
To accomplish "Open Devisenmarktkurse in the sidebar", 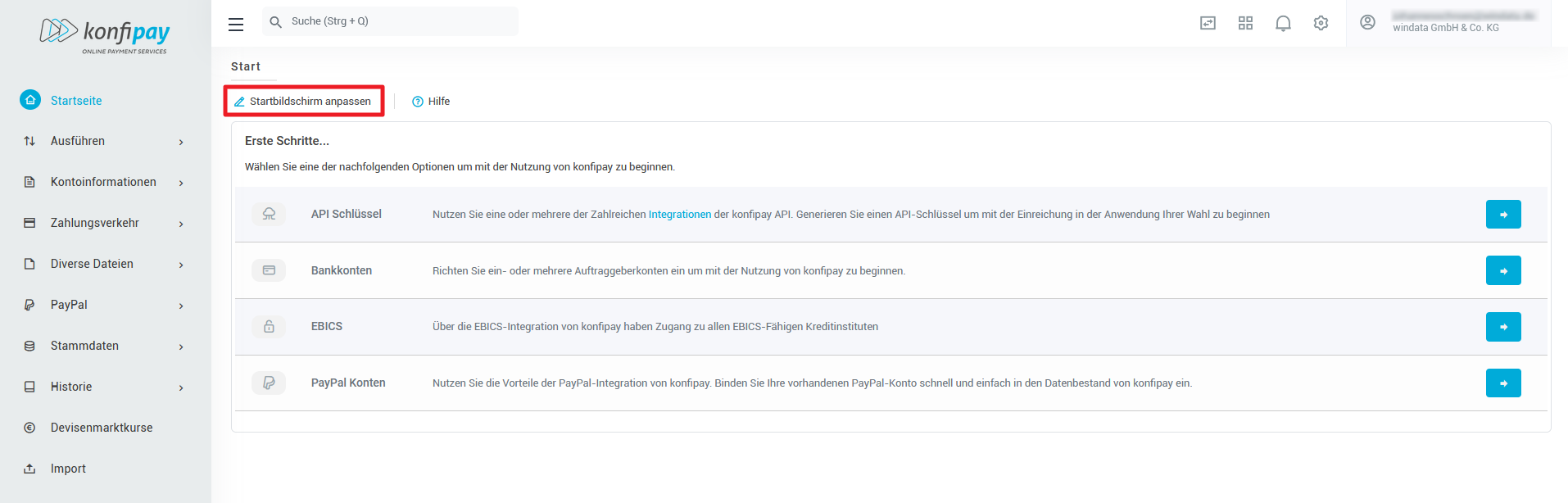I will (x=102, y=428).
